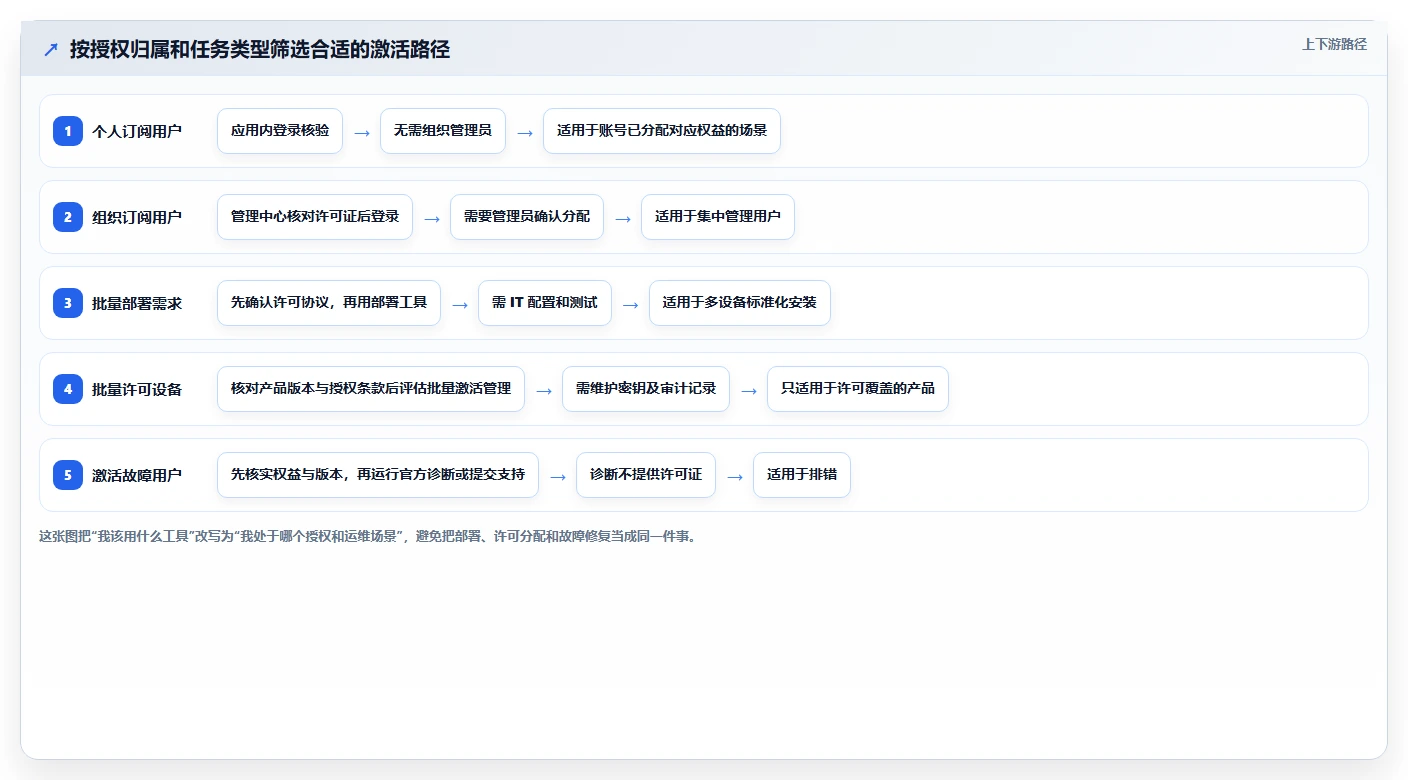
Task: Click the 激活故障用户 row label
Action: pos(137,475)
